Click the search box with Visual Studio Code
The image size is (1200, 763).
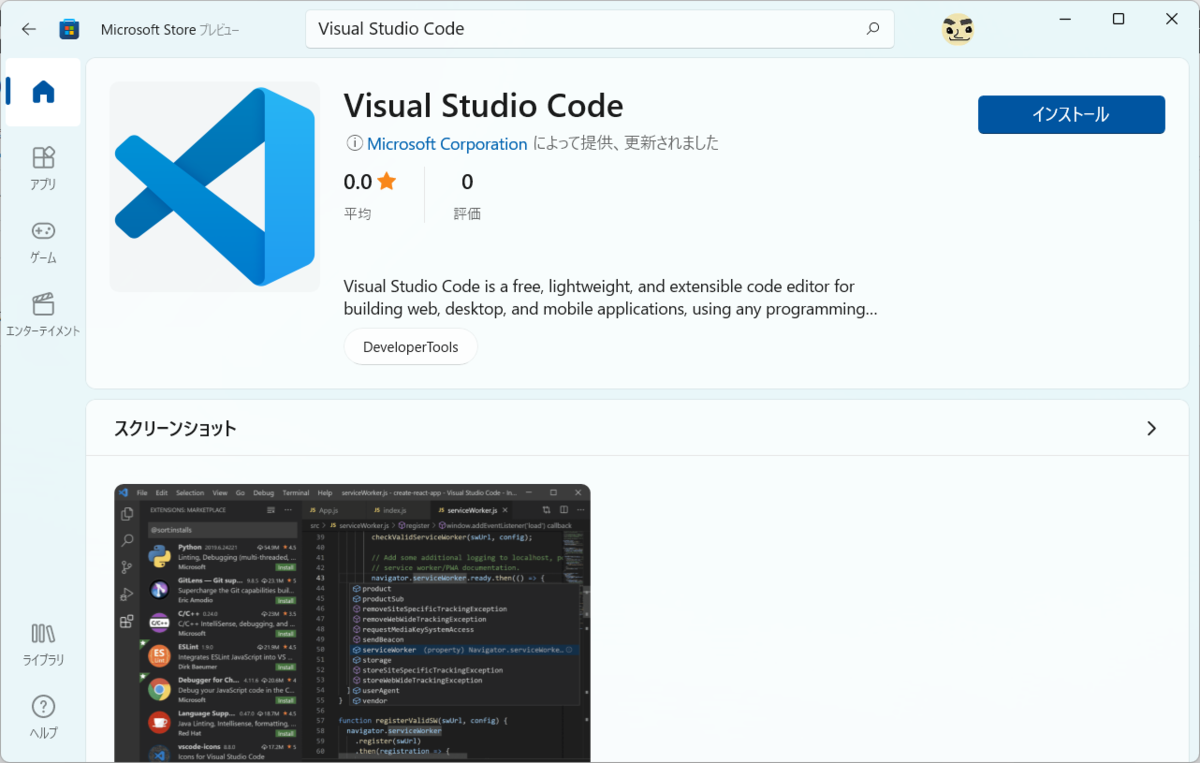pos(600,29)
